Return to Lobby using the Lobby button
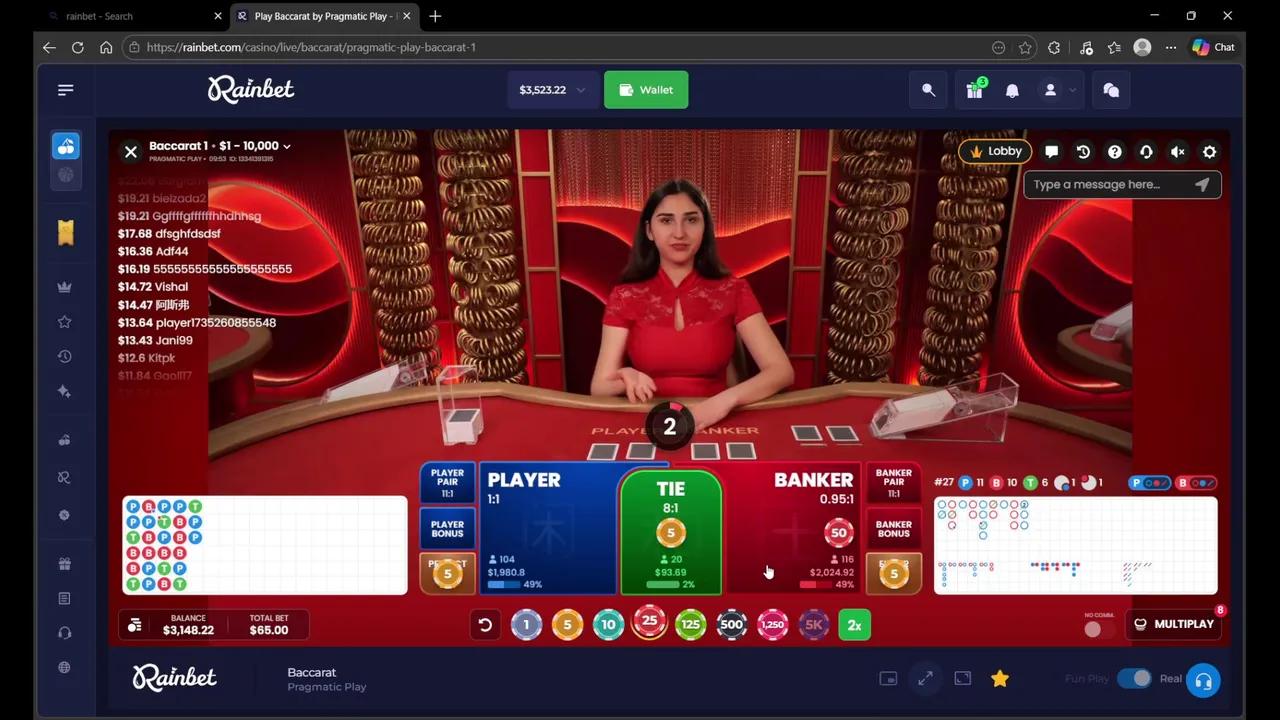1280x720 pixels. (995, 151)
